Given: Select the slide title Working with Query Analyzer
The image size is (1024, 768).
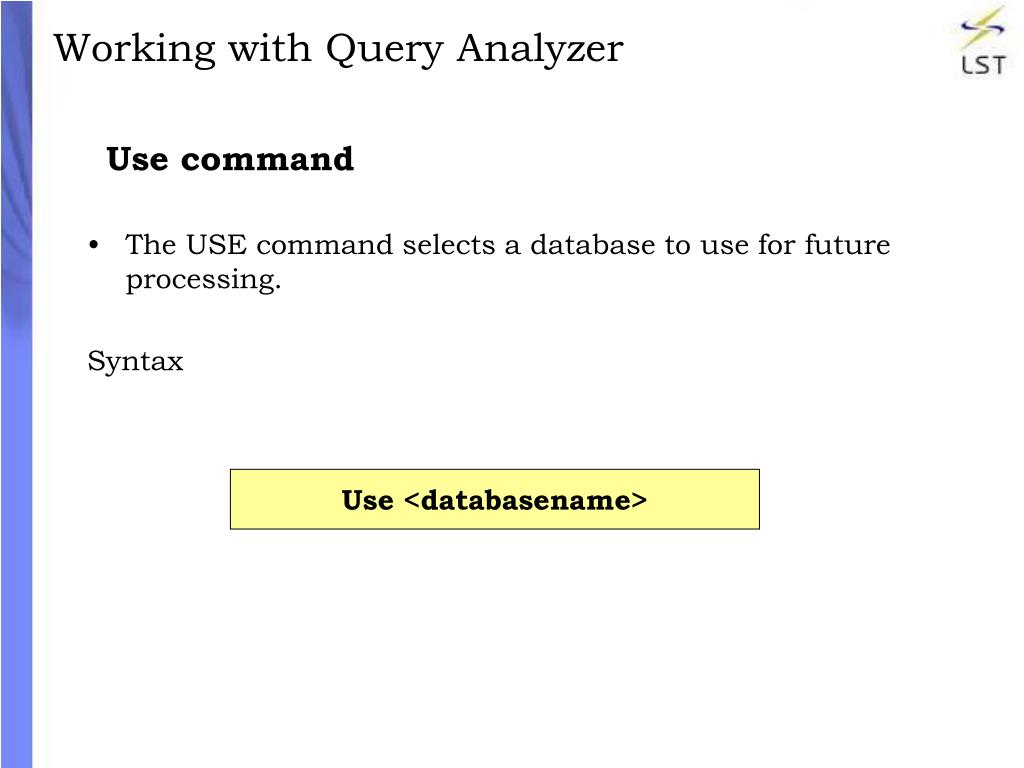Looking at the screenshot, I should coord(338,49).
